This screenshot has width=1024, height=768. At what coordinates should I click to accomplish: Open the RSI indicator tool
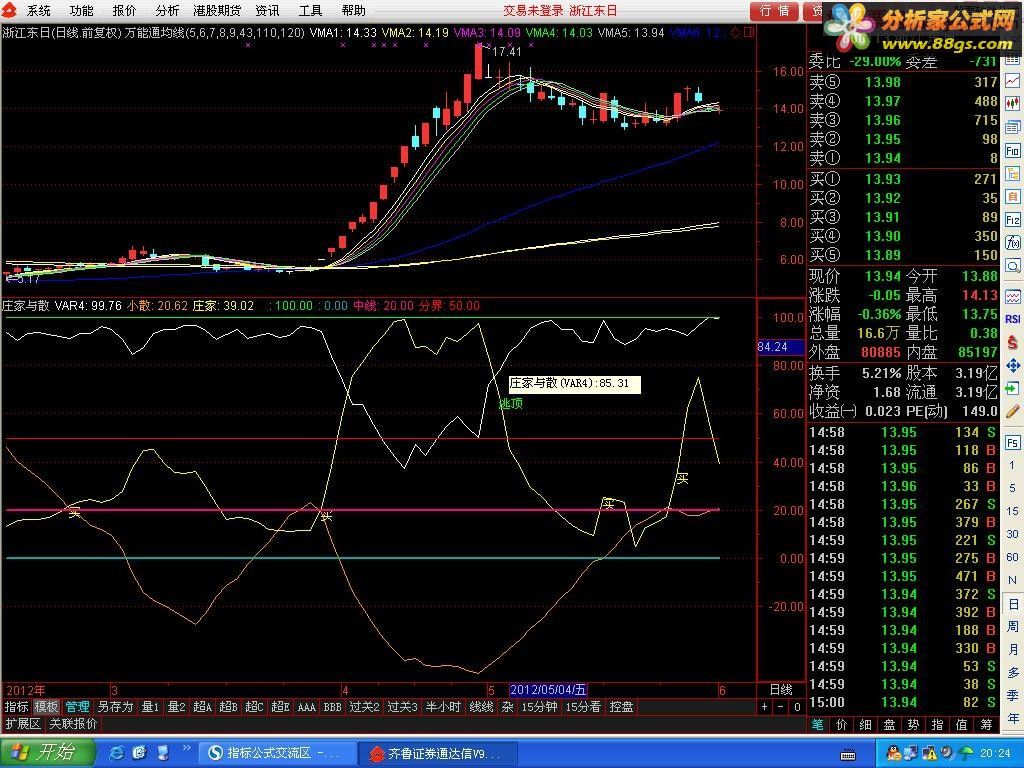tap(1013, 319)
